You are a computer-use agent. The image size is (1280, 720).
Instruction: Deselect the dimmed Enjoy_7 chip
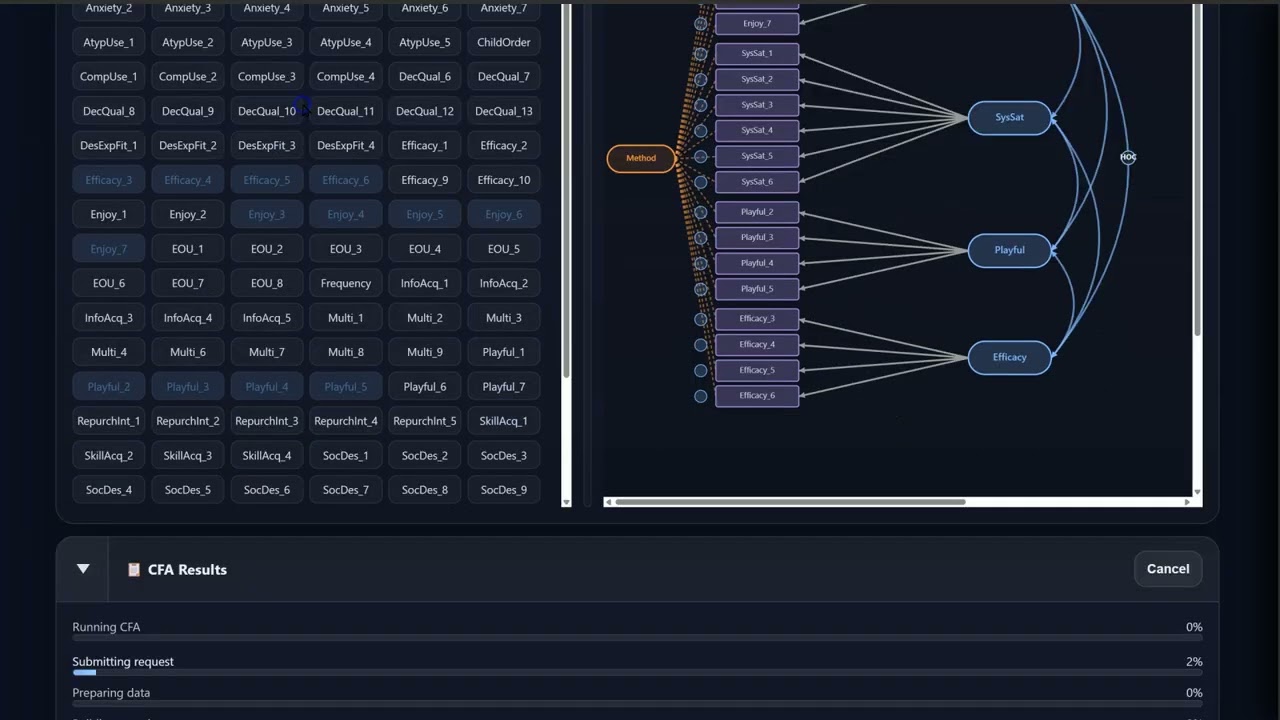point(109,249)
